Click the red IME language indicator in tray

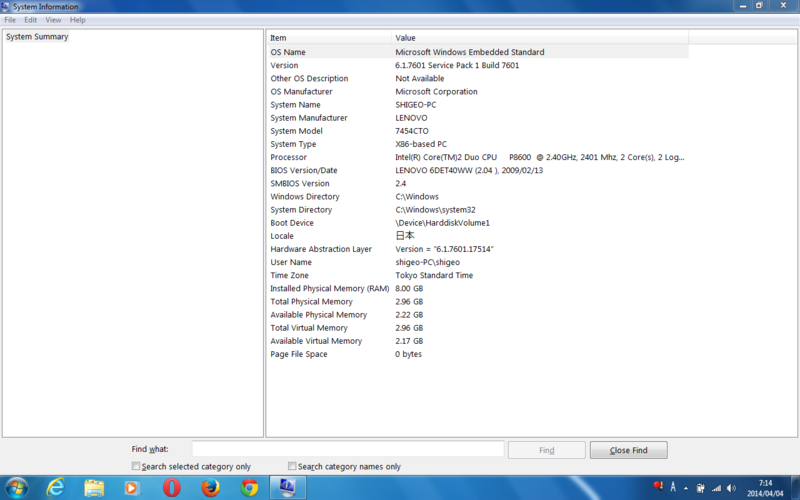(658, 487)
